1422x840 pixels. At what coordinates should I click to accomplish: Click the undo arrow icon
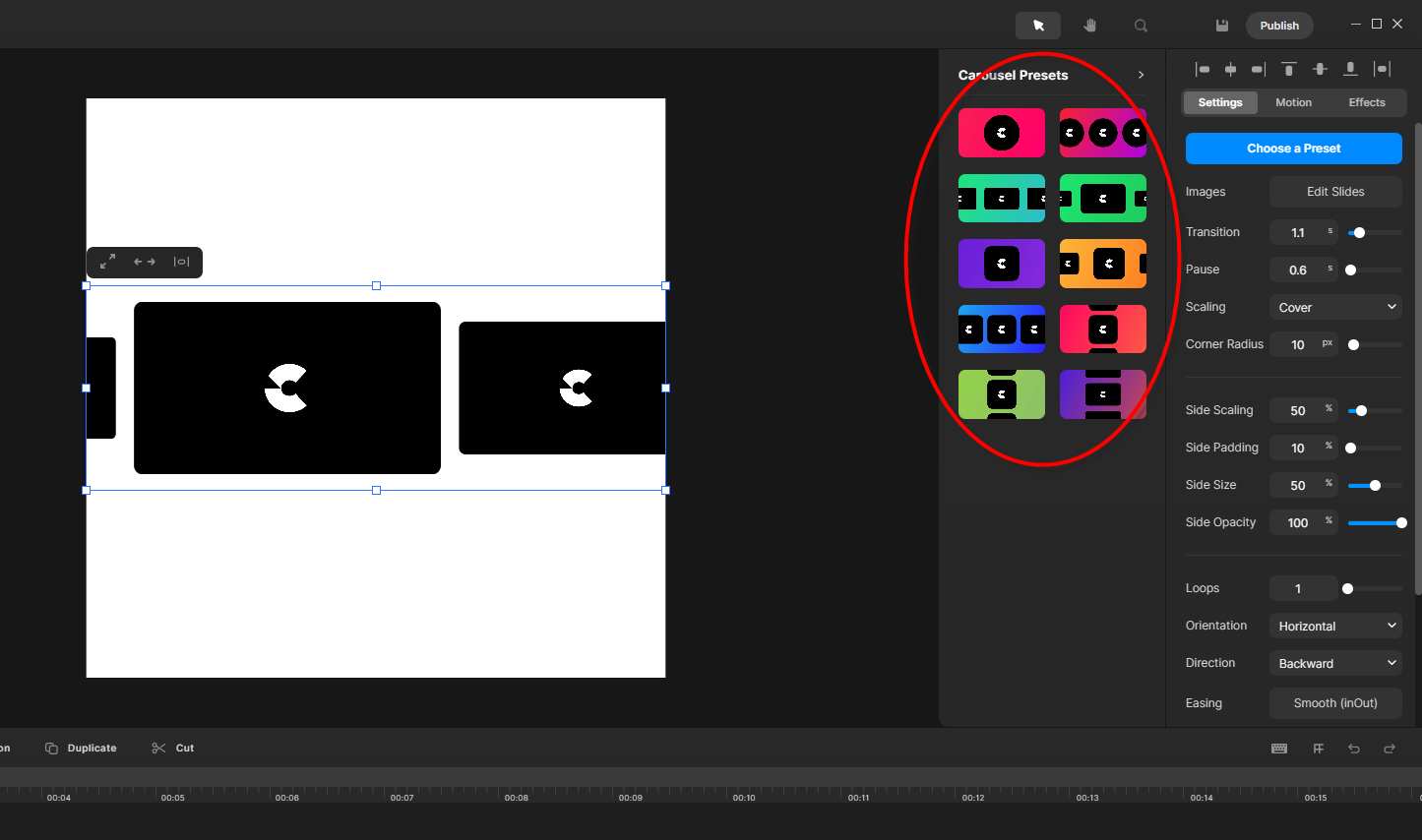point(1353,749)
